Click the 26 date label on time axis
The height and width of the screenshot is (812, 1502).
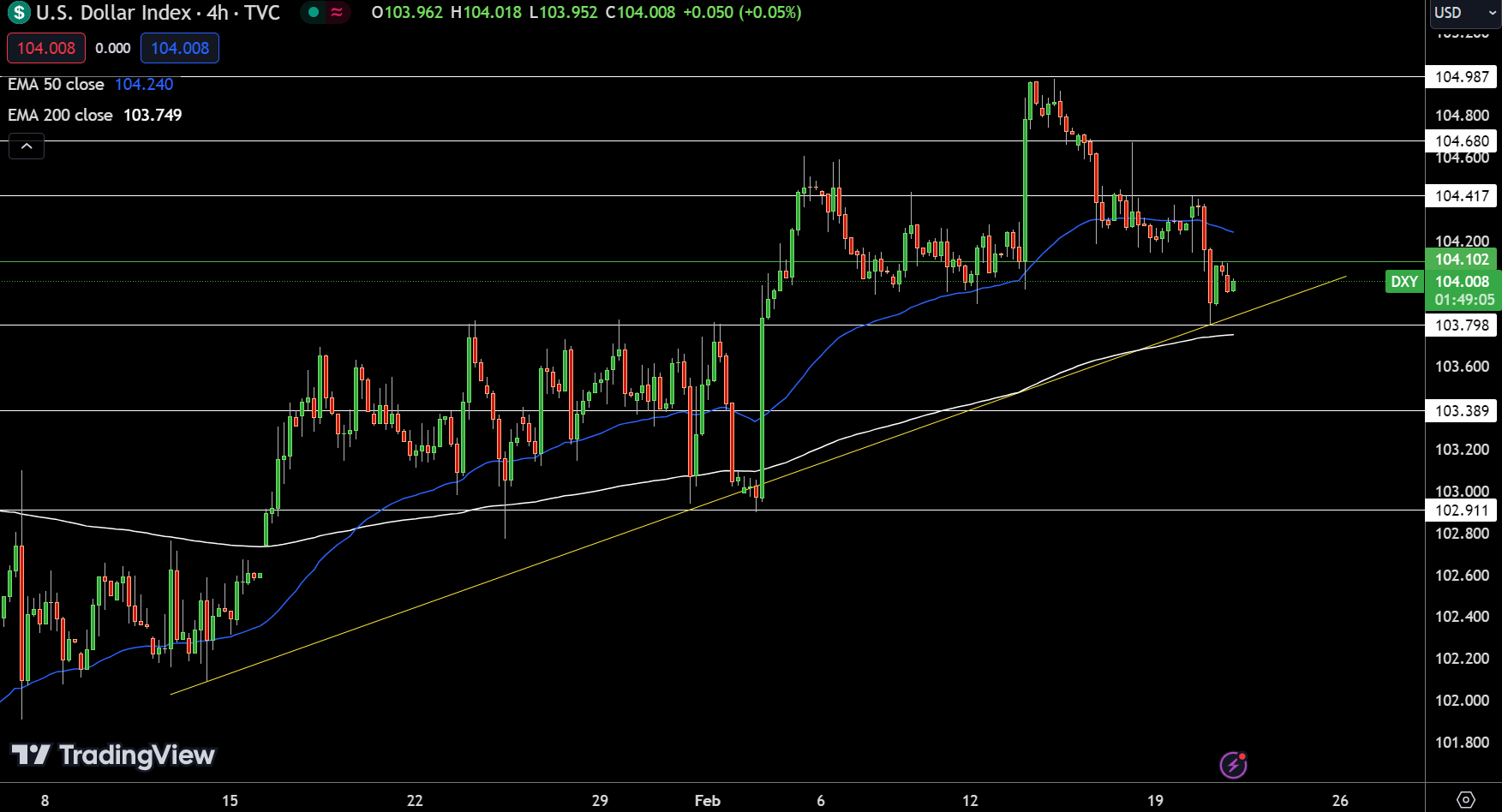pyautogui.click(x=1340, y=801)
